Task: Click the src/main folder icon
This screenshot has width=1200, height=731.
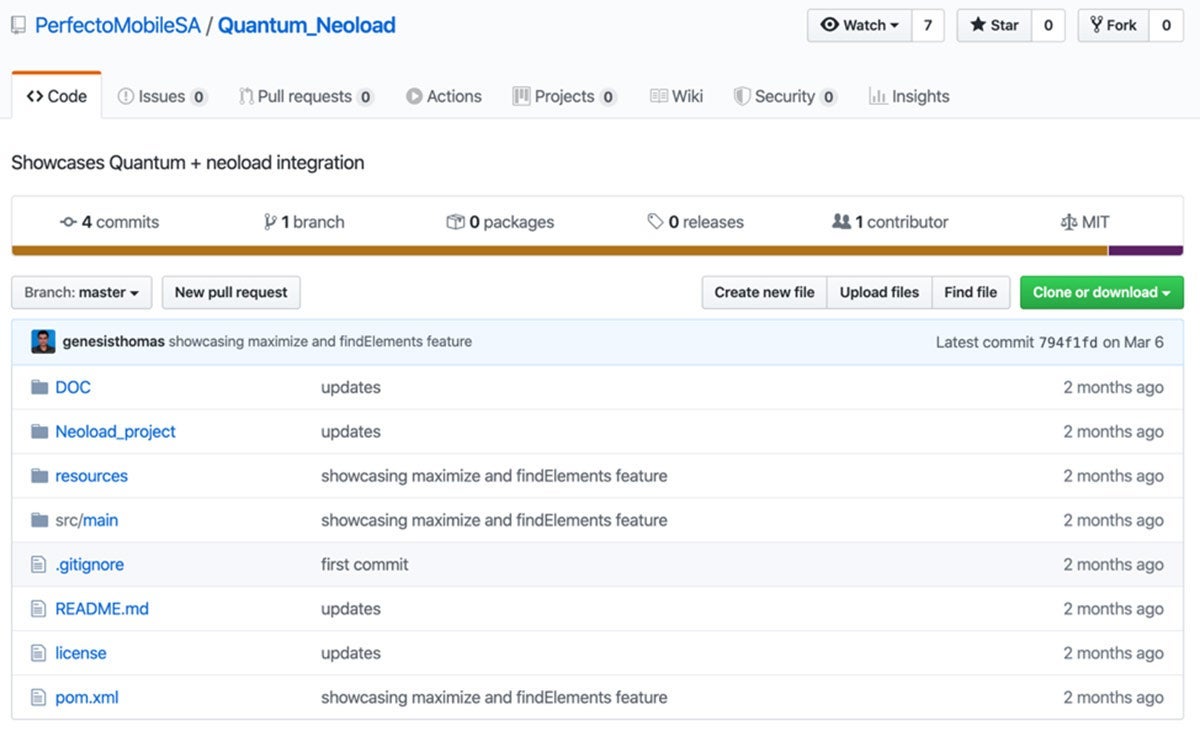Action: [40, 520]
